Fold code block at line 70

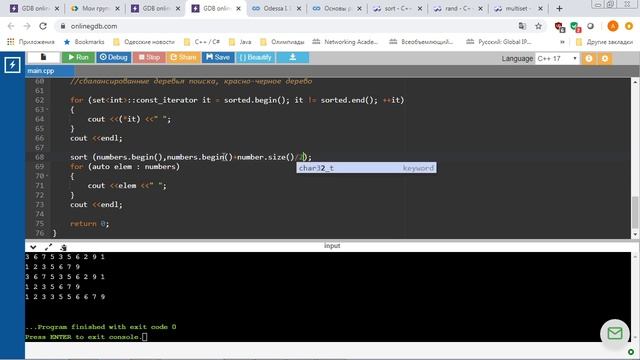point(47,176)
